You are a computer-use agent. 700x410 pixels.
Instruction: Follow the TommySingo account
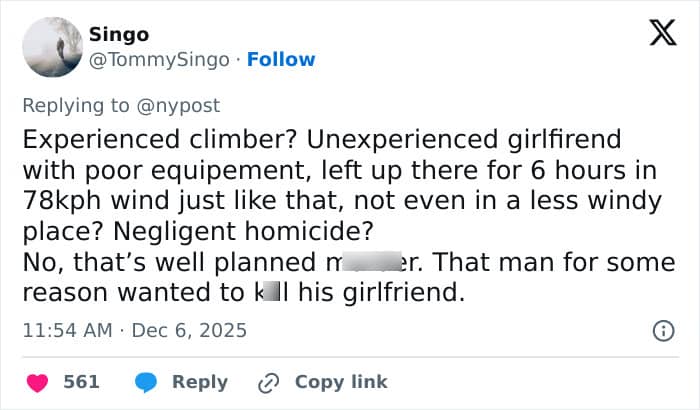(x=281, y=59)
